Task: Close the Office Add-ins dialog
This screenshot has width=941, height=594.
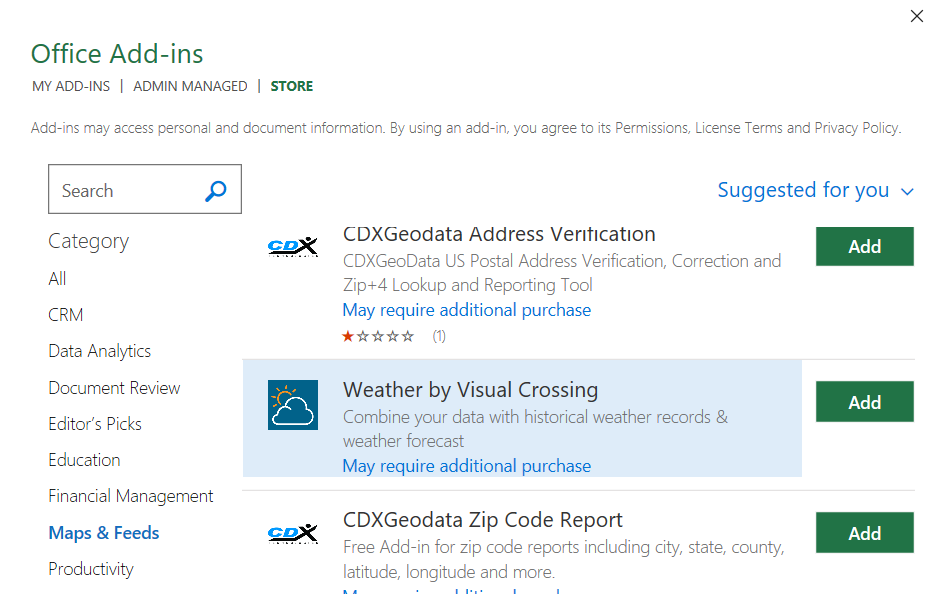Action: [917, 16]
